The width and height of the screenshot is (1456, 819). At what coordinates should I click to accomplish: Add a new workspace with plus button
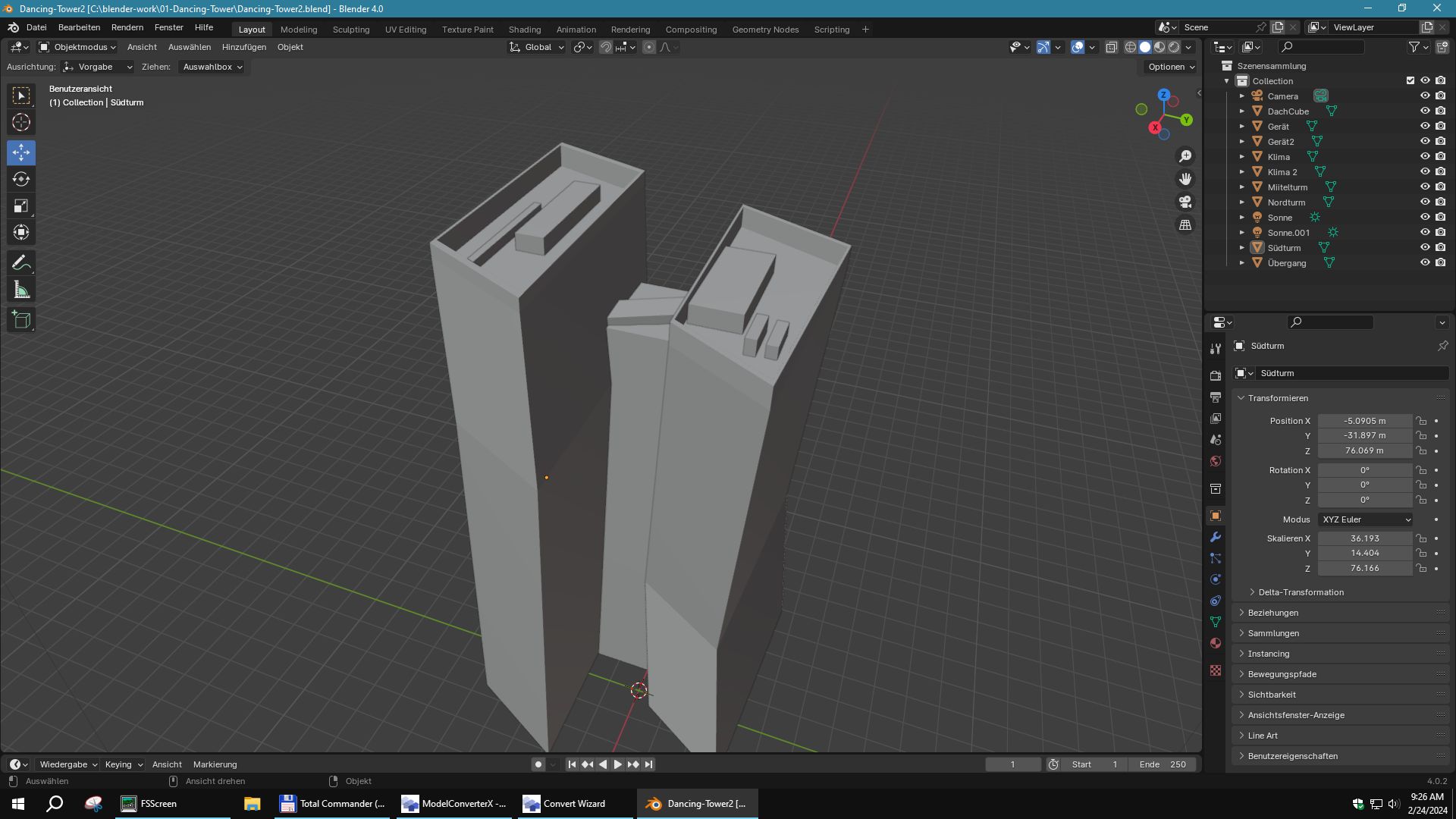865,30
